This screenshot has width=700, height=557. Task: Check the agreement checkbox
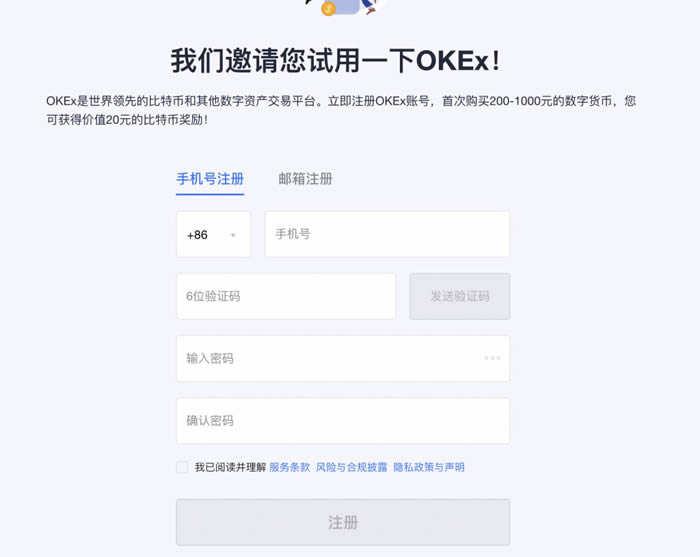tap(182, 467)
